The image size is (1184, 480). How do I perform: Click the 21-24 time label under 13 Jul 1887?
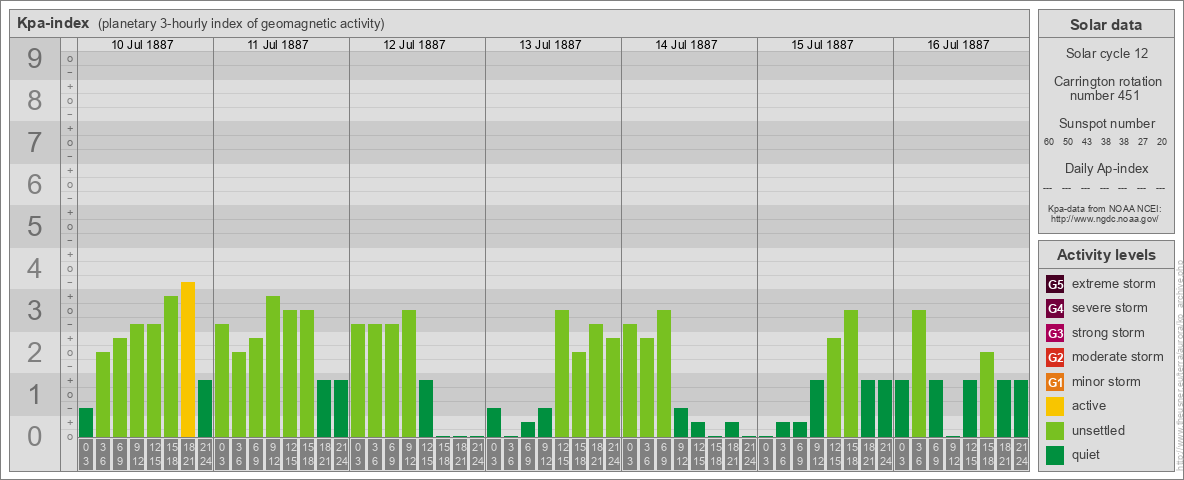pyautogui.click(x=612, y=454)
